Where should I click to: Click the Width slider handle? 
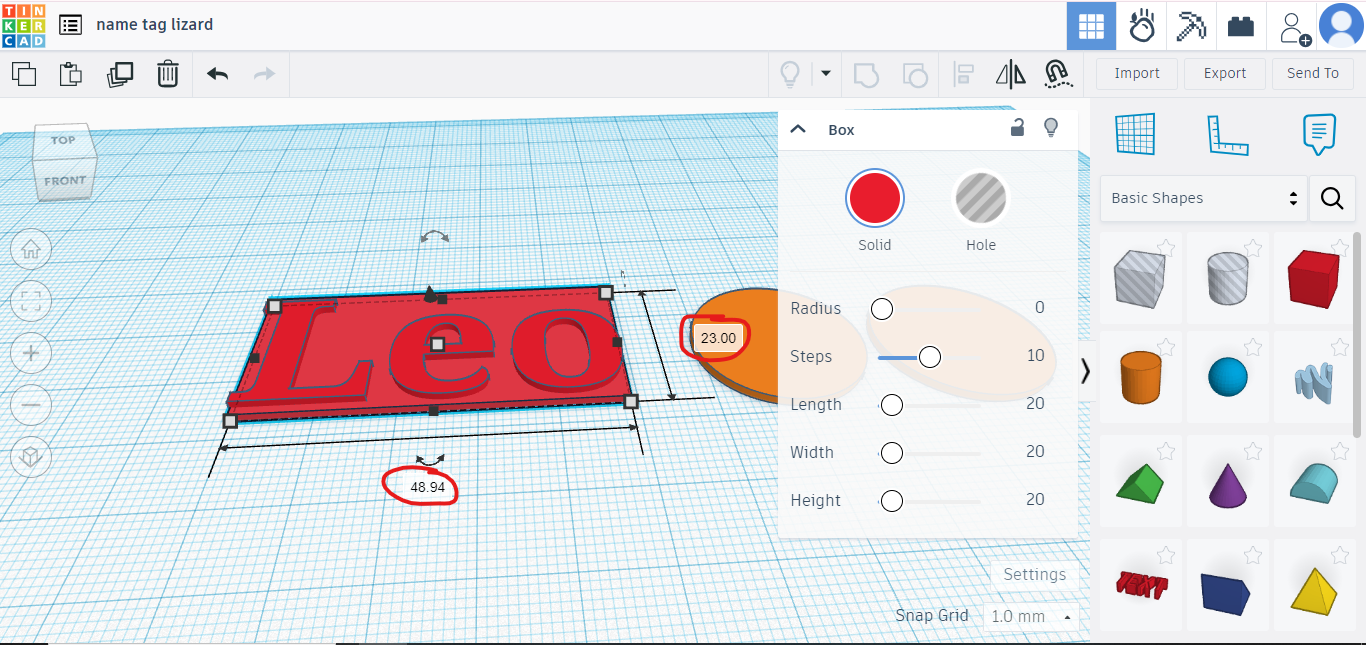pyautogui.click(x=892, y=453)
